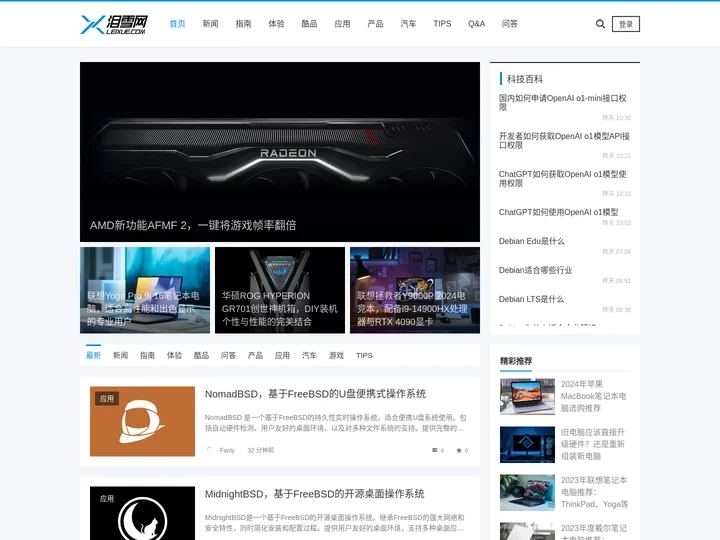Screen dimensions: 720x540
Task: Open Debian适合哪些行业 link
Action: [535, 270]
